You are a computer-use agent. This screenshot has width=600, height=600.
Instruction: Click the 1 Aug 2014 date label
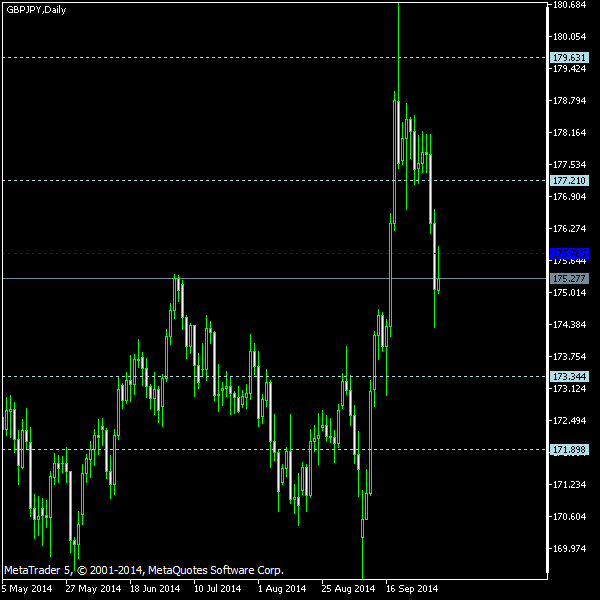click(x=282, y=589)
